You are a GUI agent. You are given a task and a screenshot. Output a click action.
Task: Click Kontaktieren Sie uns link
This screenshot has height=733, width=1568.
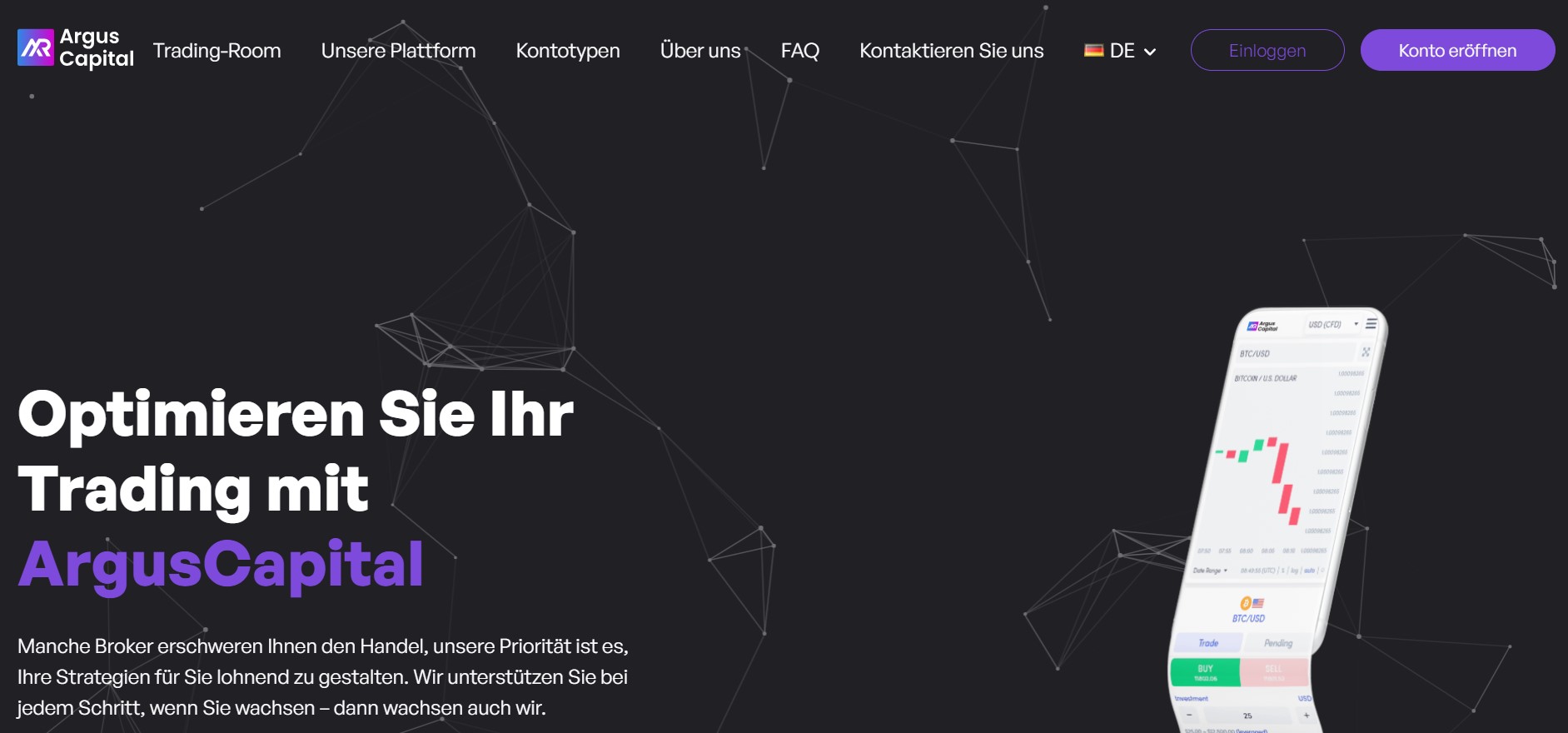tap(951, 51)
